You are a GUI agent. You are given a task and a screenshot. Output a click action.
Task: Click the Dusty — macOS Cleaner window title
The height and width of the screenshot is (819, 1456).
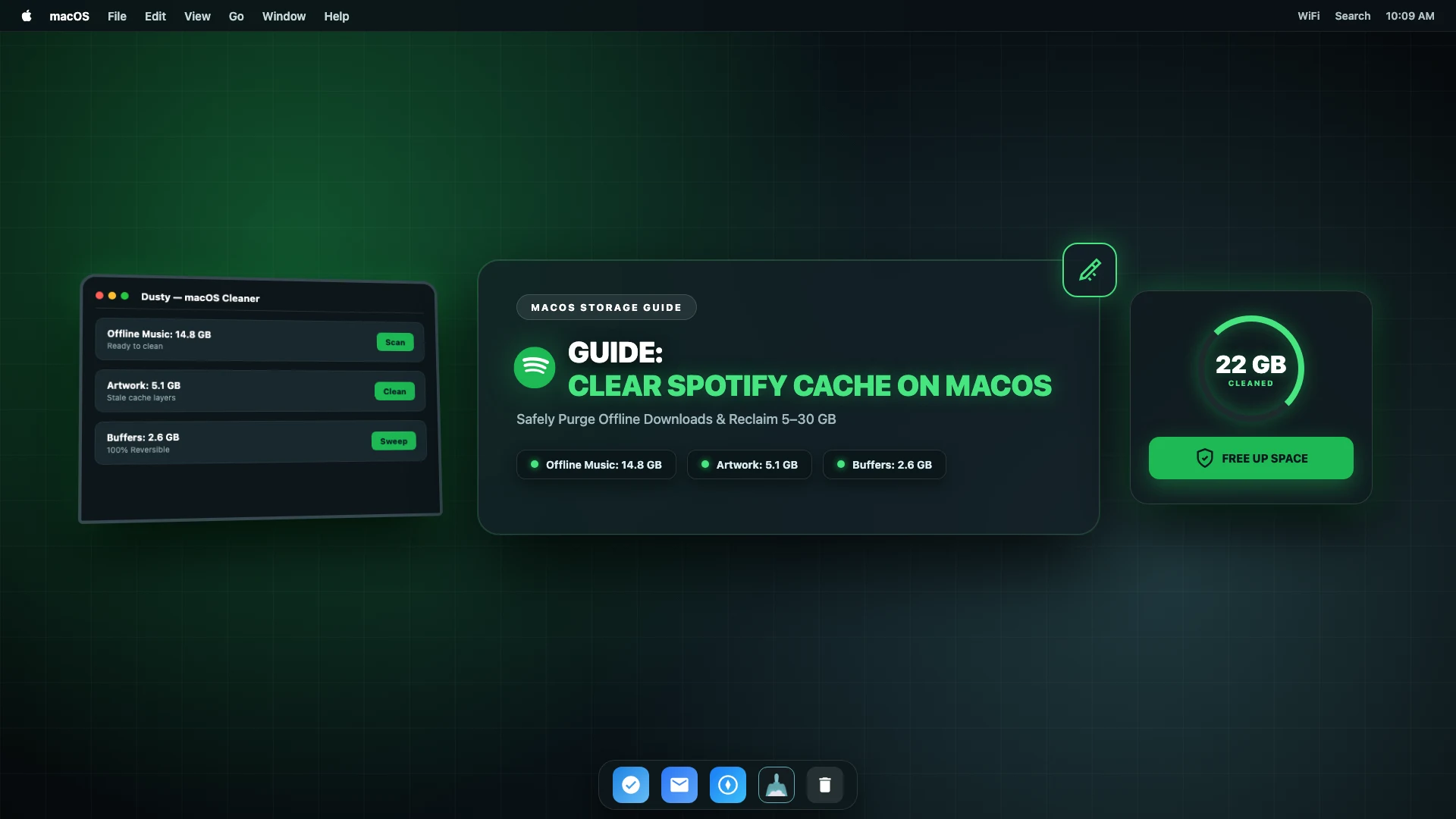200,297
